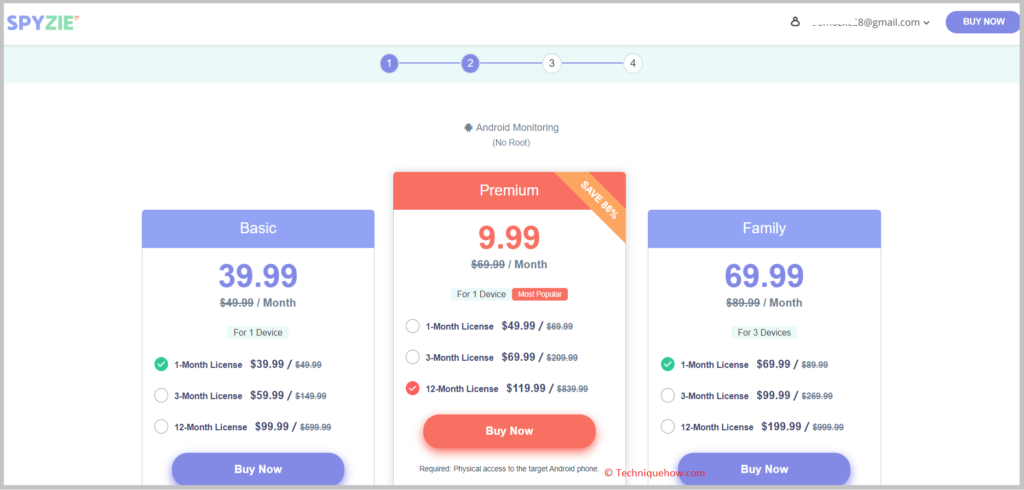Go to step 1 in progress bar
This screenshot has width=1024, height=490.
tap(389, 63)
